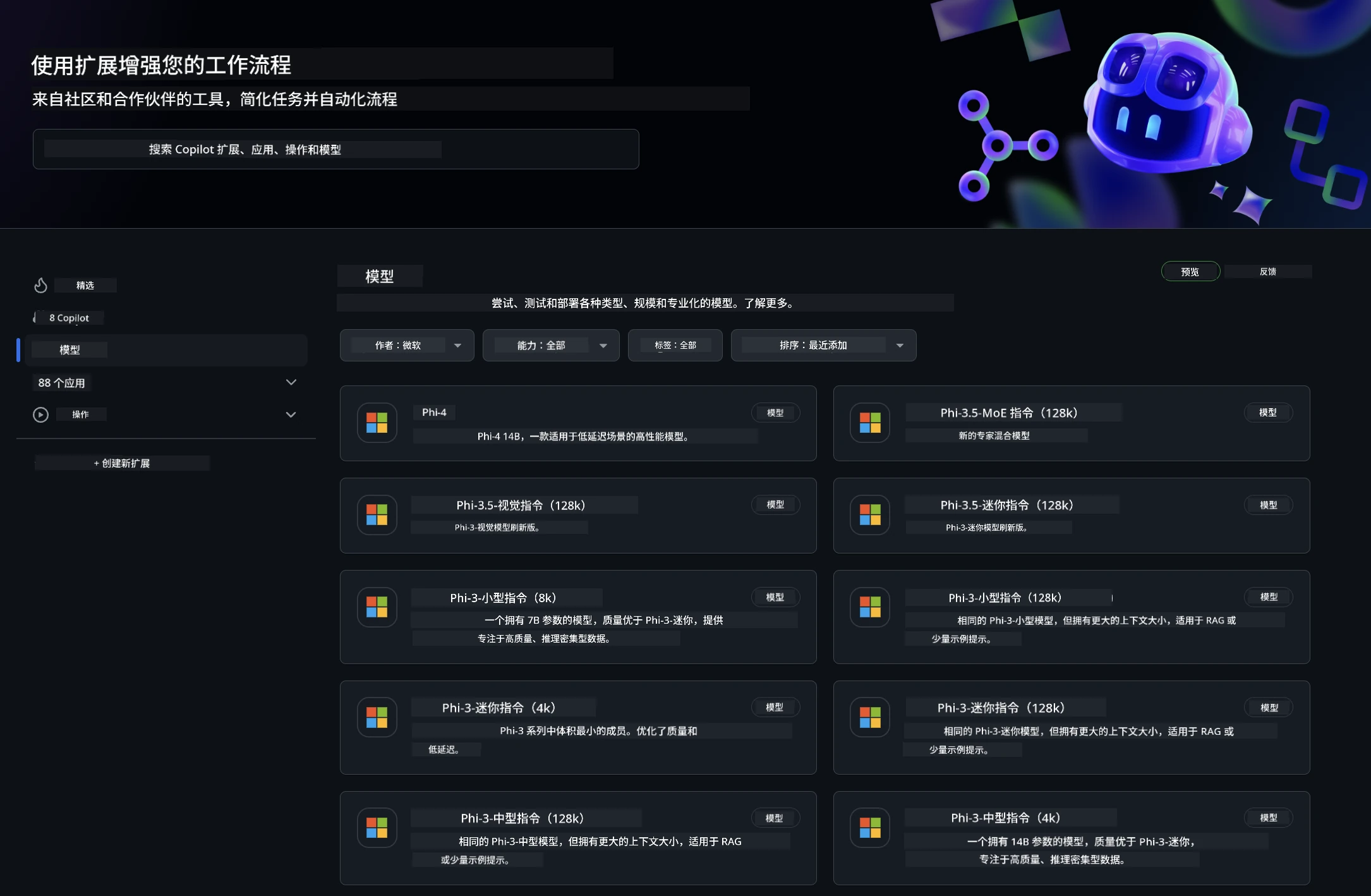
Task: Click the Microsoft logo on Phi-3.5-迷你指令 card
Action: point(870,515)
